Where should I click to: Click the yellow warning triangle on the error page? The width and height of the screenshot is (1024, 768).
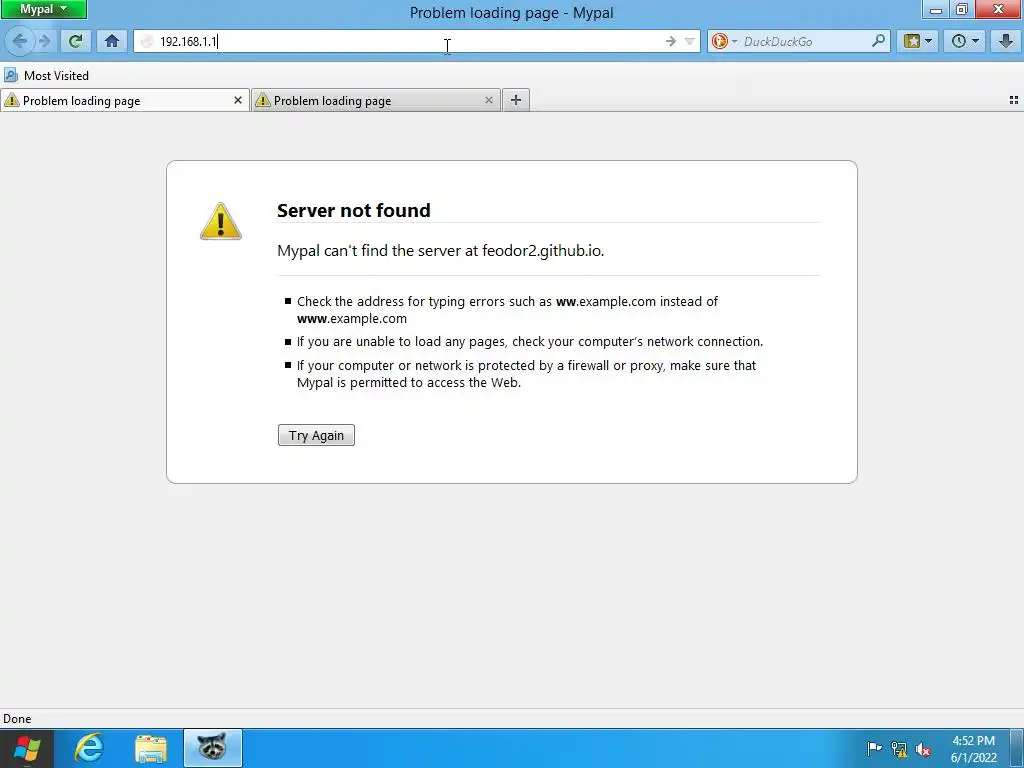[221, 221]
